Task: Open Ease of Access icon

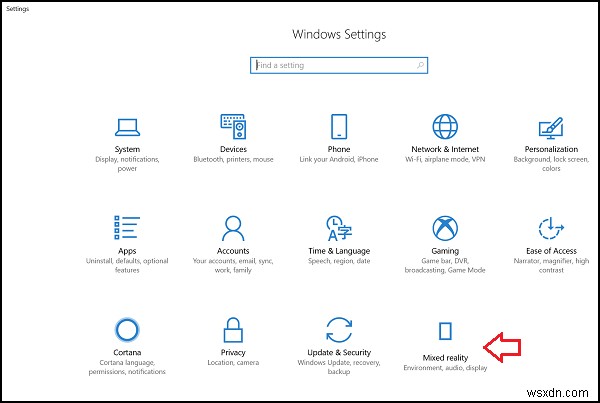Action: pyautogui.click(x=551, y=228)
